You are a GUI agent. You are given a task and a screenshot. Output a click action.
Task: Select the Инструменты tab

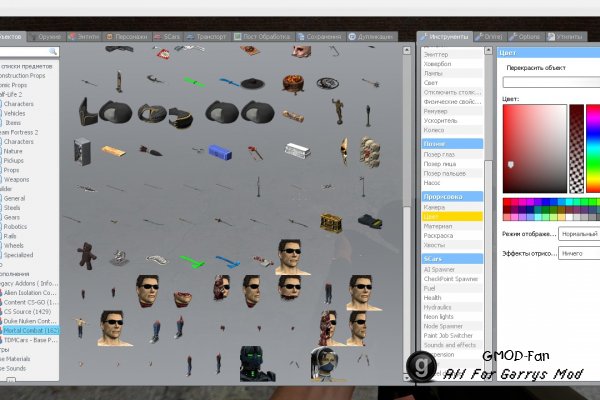(445, 37)
